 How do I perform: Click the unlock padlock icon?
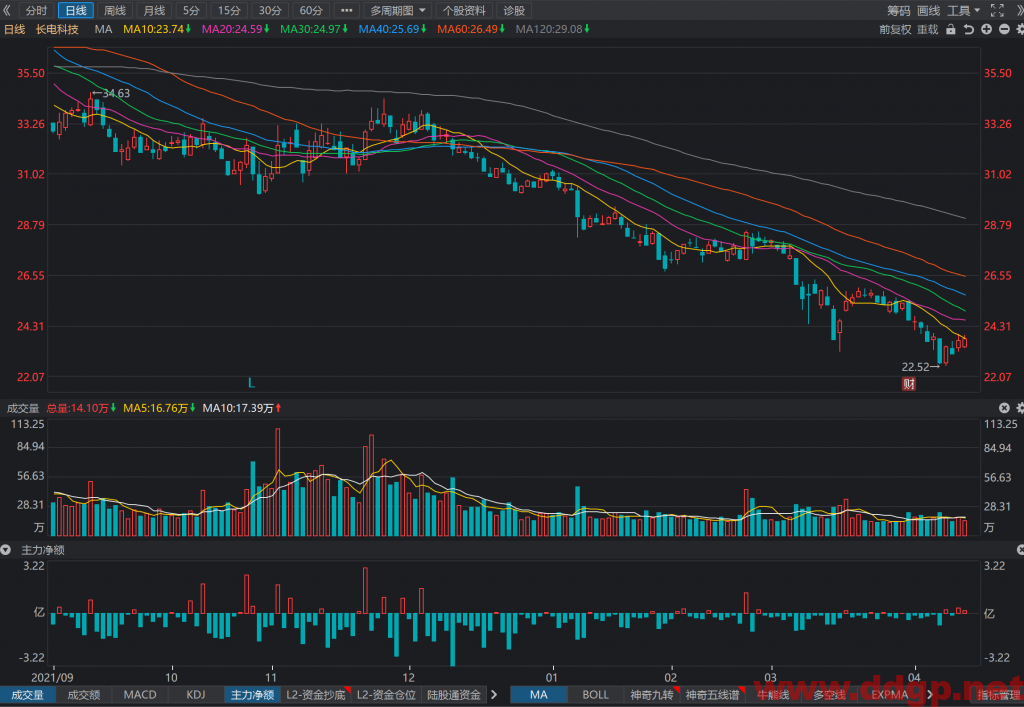pos(951,29)
